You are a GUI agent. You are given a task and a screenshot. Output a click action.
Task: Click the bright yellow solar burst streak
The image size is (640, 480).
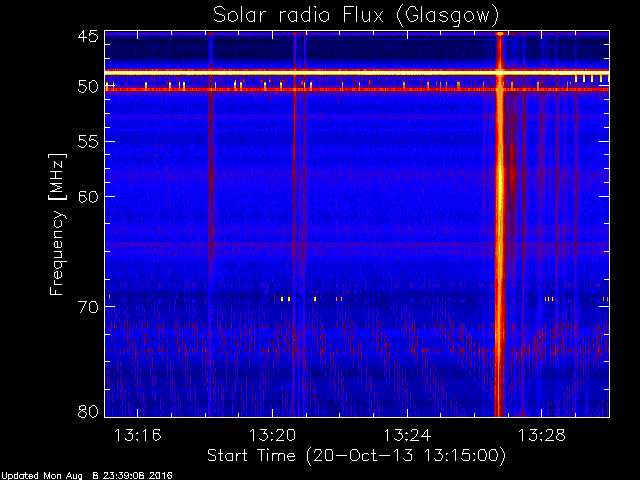500,224
